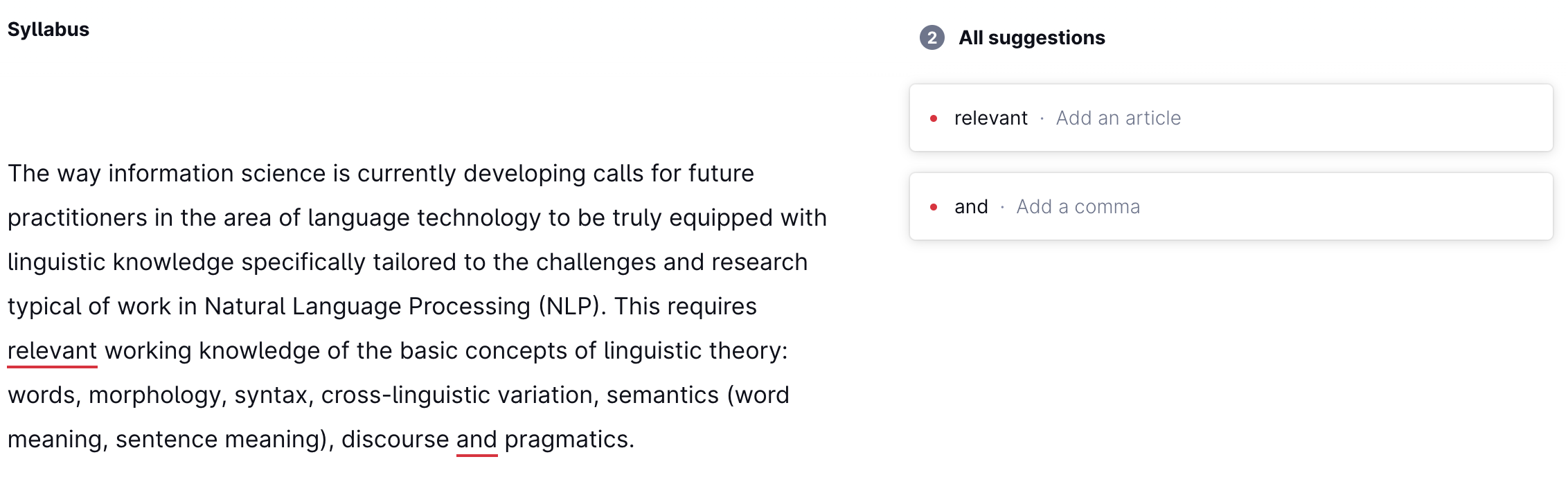
Task: Click the underlined word 'relevant' in the text
Action: click(52, 350)
